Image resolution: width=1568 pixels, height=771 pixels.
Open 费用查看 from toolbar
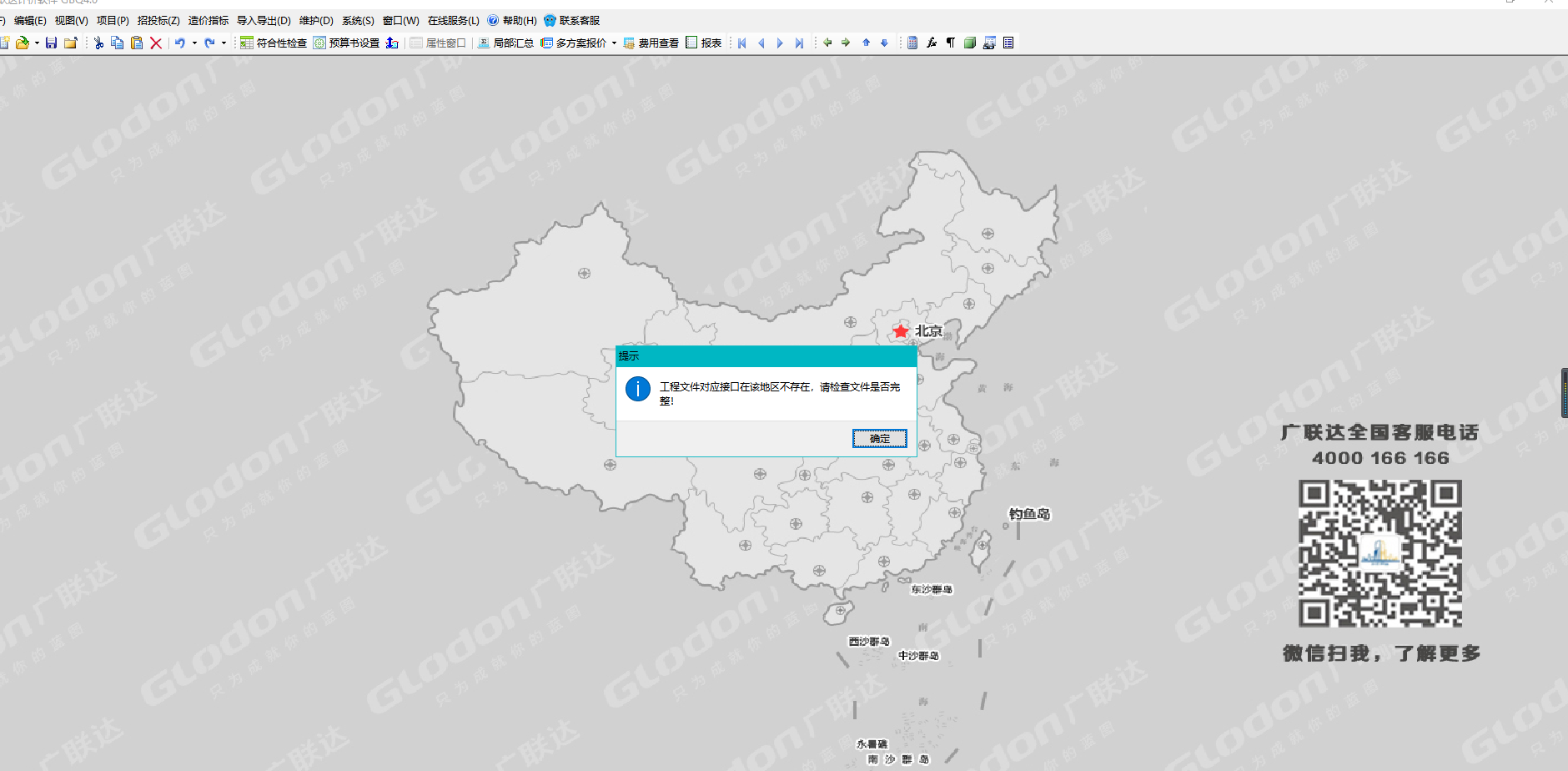point(651,43)
